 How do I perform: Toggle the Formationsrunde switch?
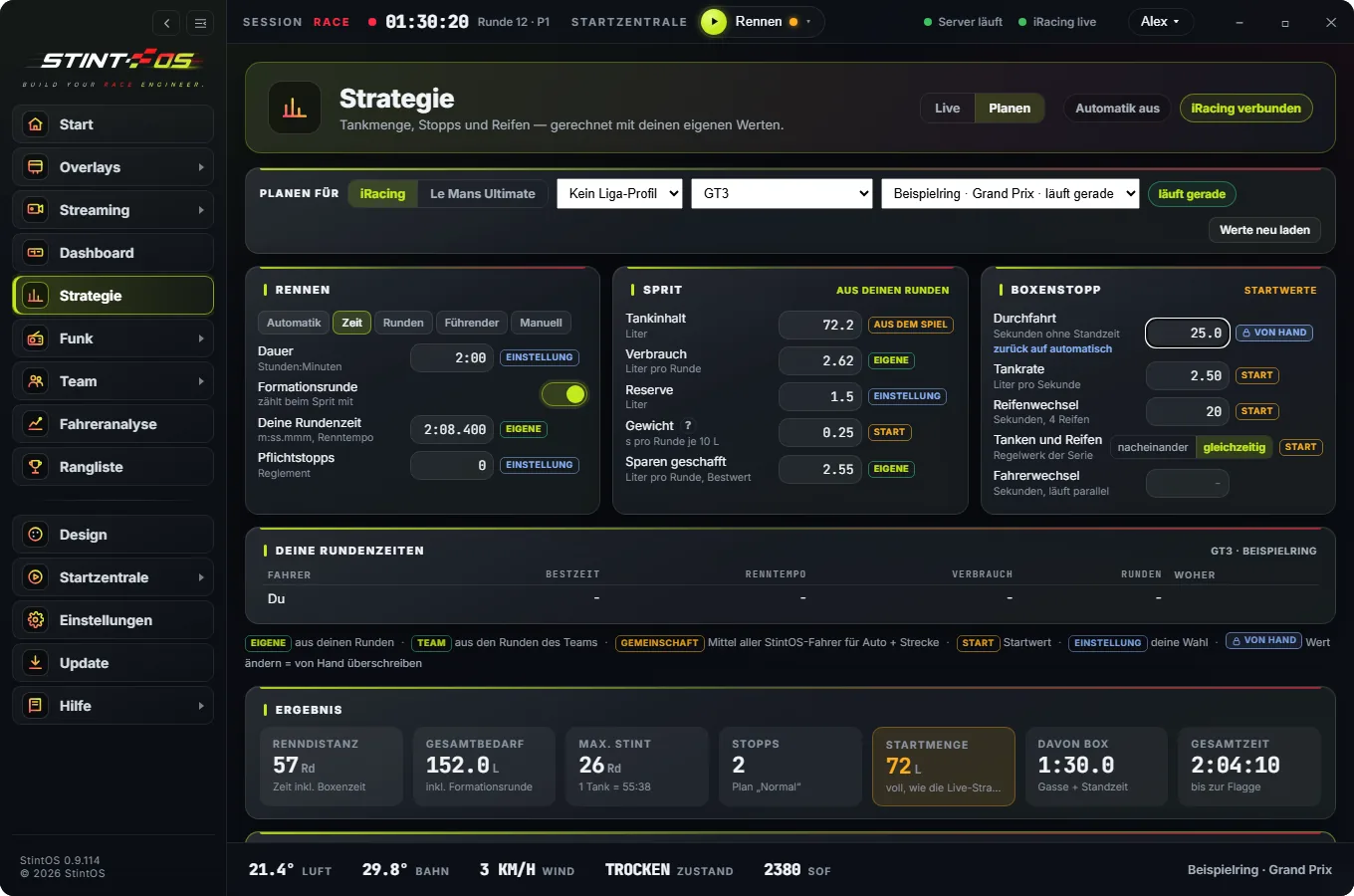pos(564,394)
